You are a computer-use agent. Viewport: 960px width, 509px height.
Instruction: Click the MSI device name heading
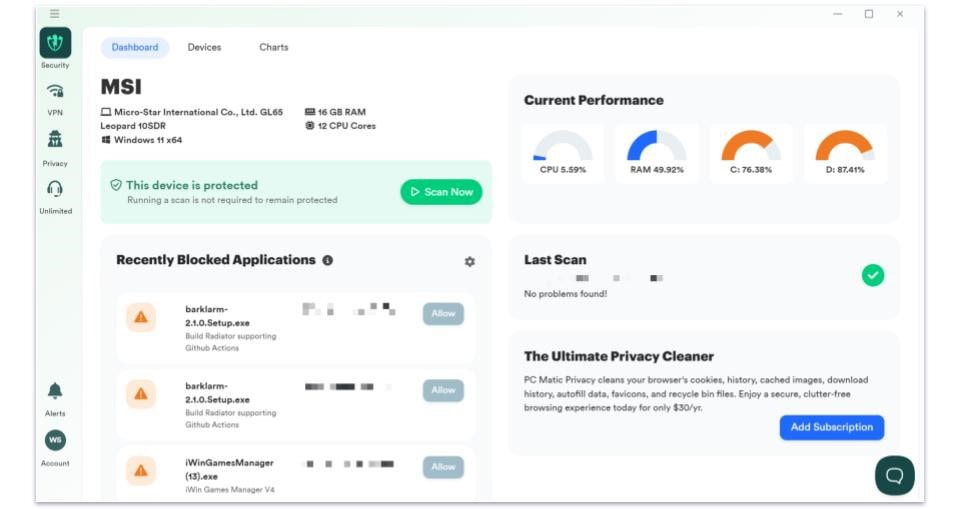121,86
